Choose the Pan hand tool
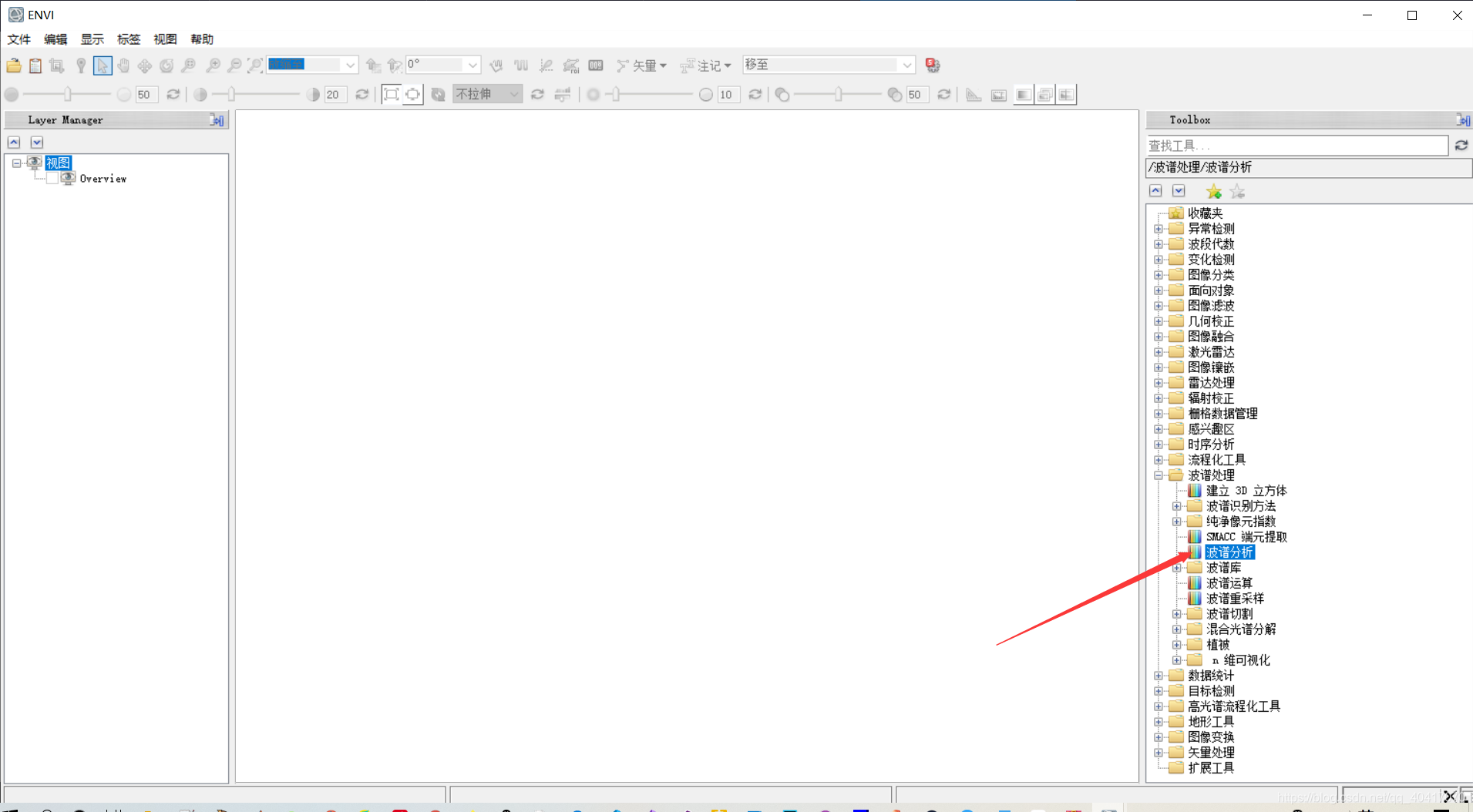 (123, 65)
